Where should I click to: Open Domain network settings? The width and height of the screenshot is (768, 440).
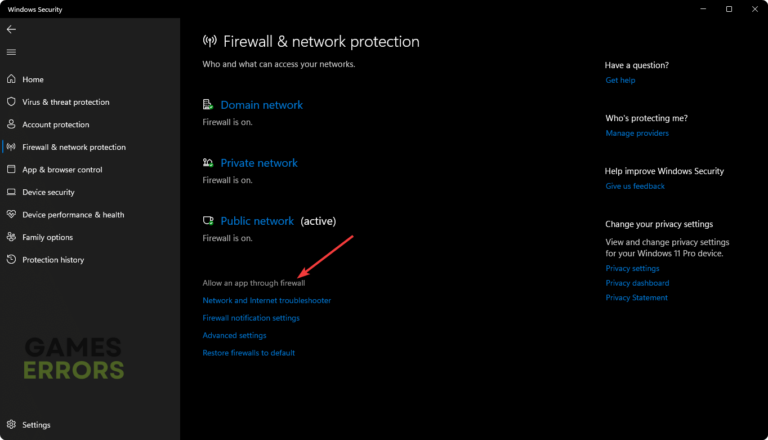[x=261, y=105]
